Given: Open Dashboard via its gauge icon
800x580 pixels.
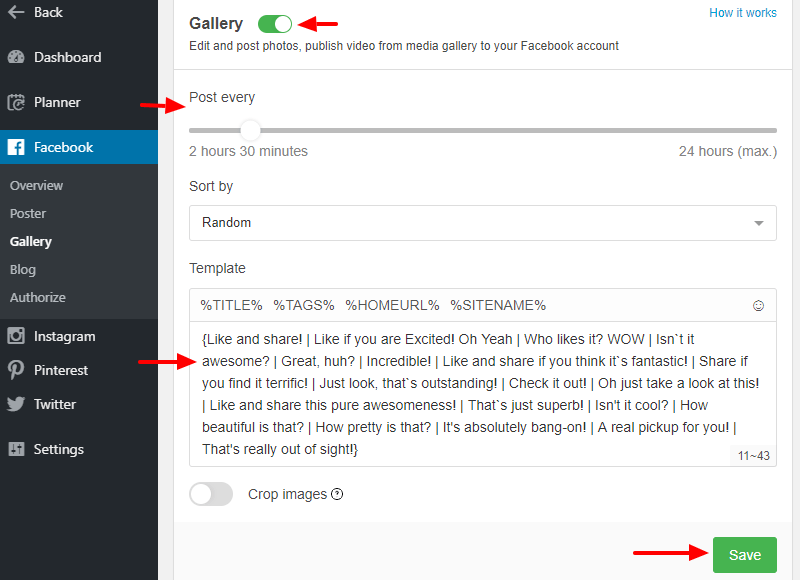Looking at the screenshot, I should pos(16,57).
